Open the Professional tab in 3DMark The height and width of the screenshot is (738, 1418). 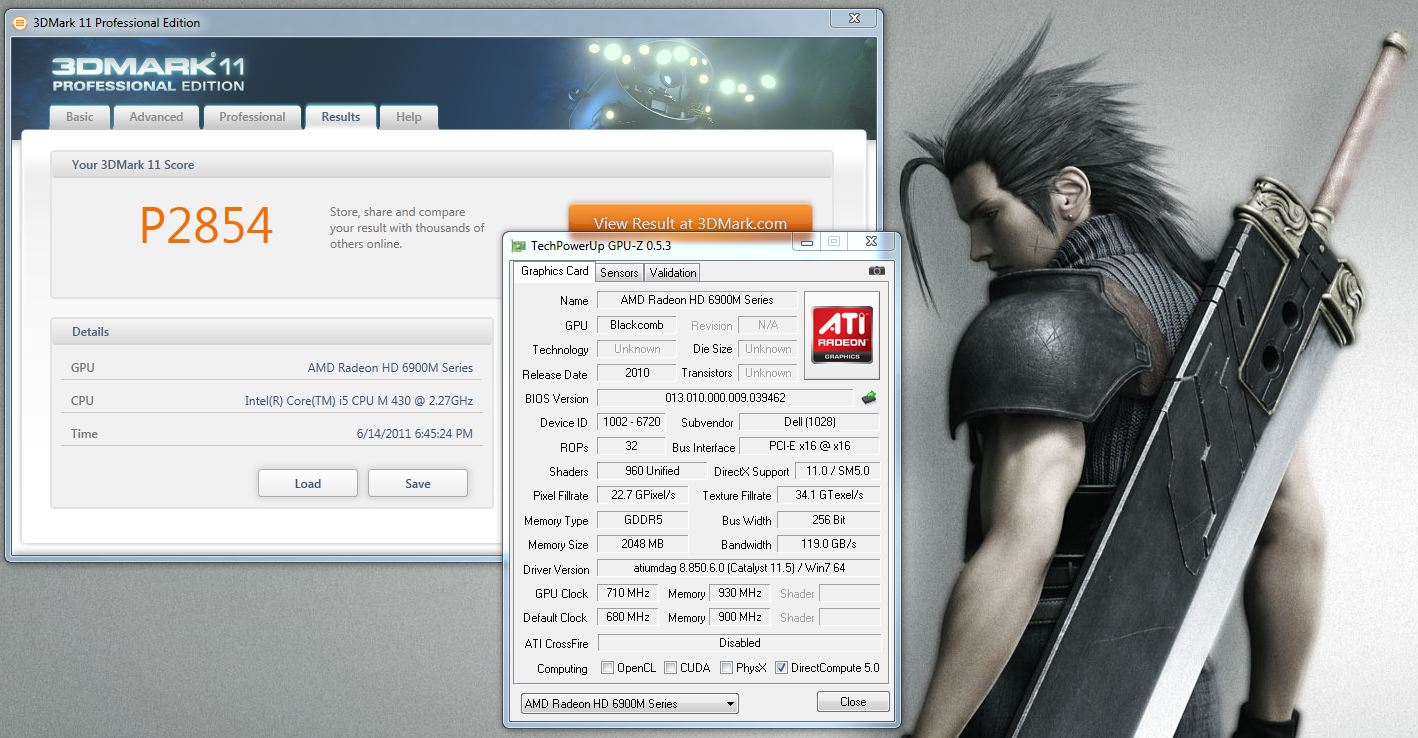(x=252, y=117)
